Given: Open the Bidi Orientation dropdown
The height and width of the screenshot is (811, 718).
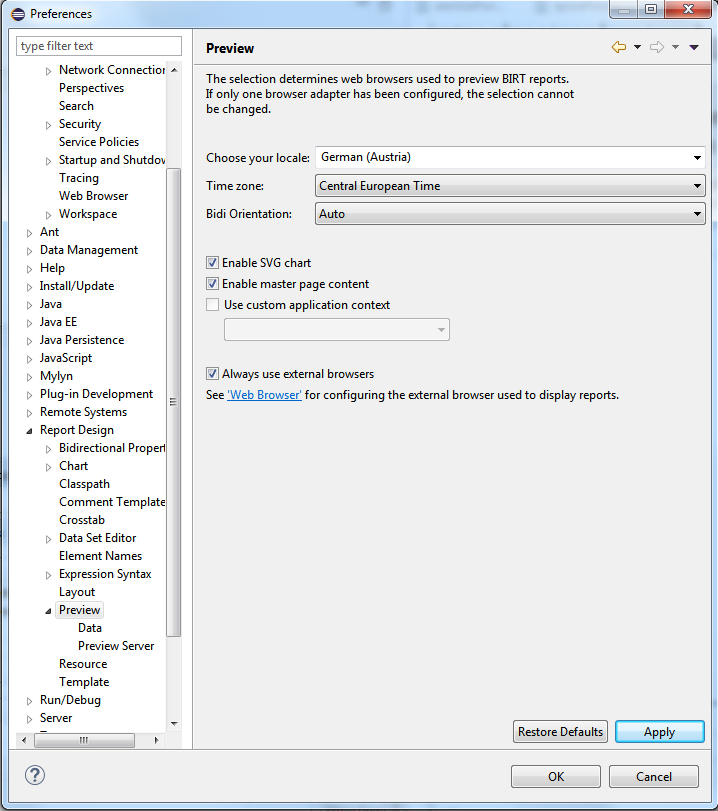Looking at the screenshot, I should pos(697,214).
